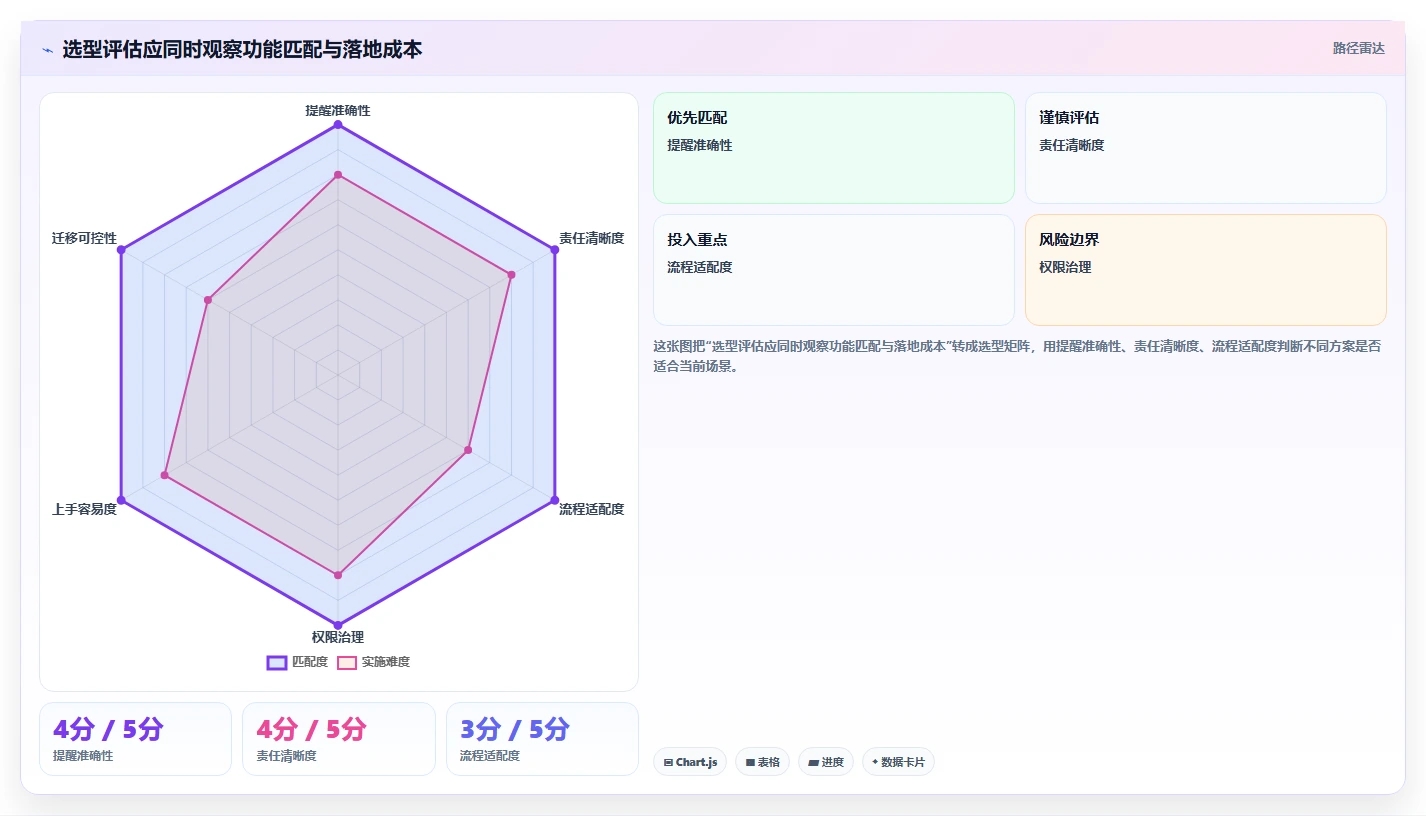Click the lightning icon beside the title
Image resolution: width=1426 pixels, height=816 pixels.
(47, 49)
